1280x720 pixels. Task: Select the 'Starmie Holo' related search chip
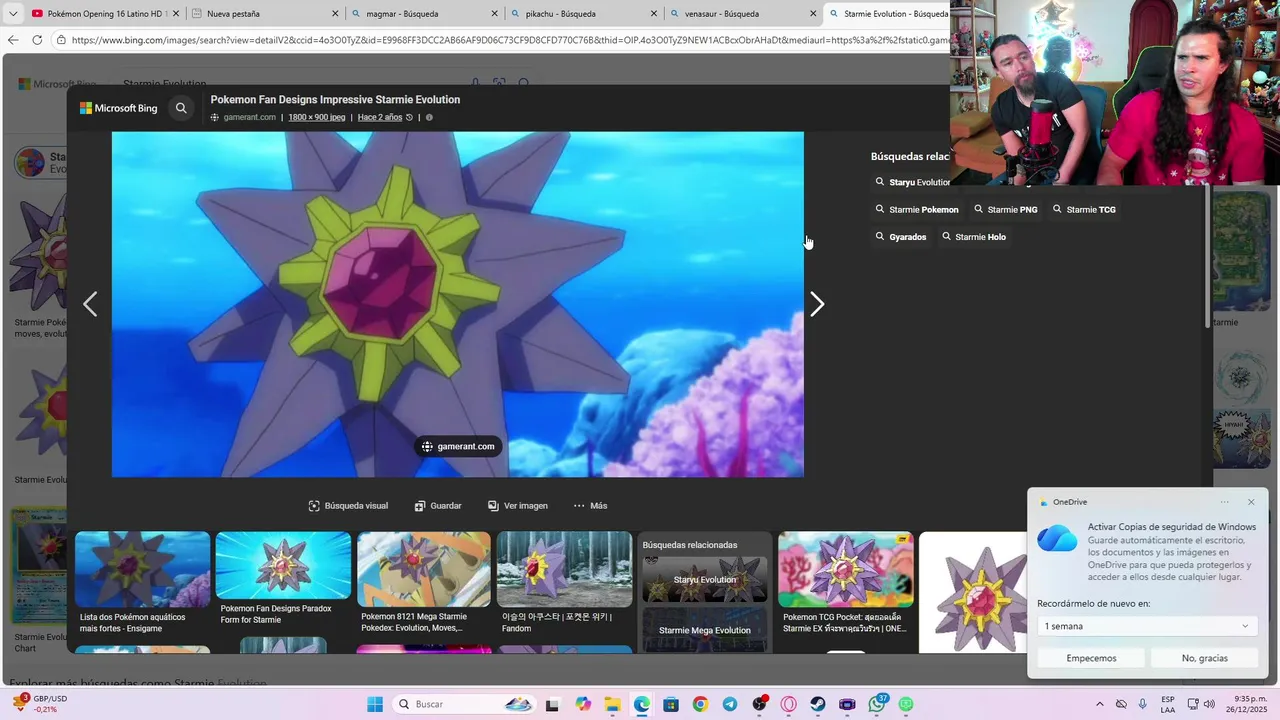tap(974, 237)
